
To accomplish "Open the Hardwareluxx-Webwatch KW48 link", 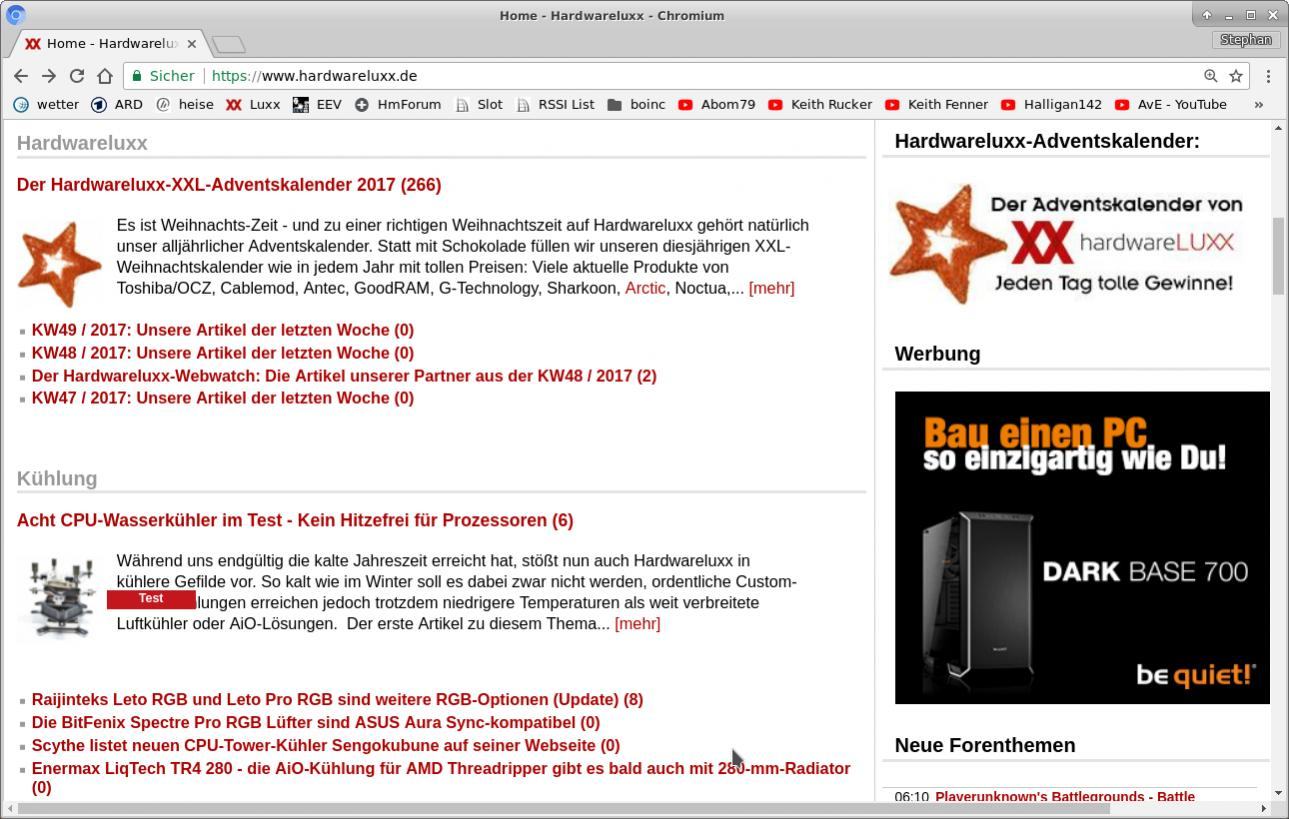I will pyautogui.click(x=344, y=376).
